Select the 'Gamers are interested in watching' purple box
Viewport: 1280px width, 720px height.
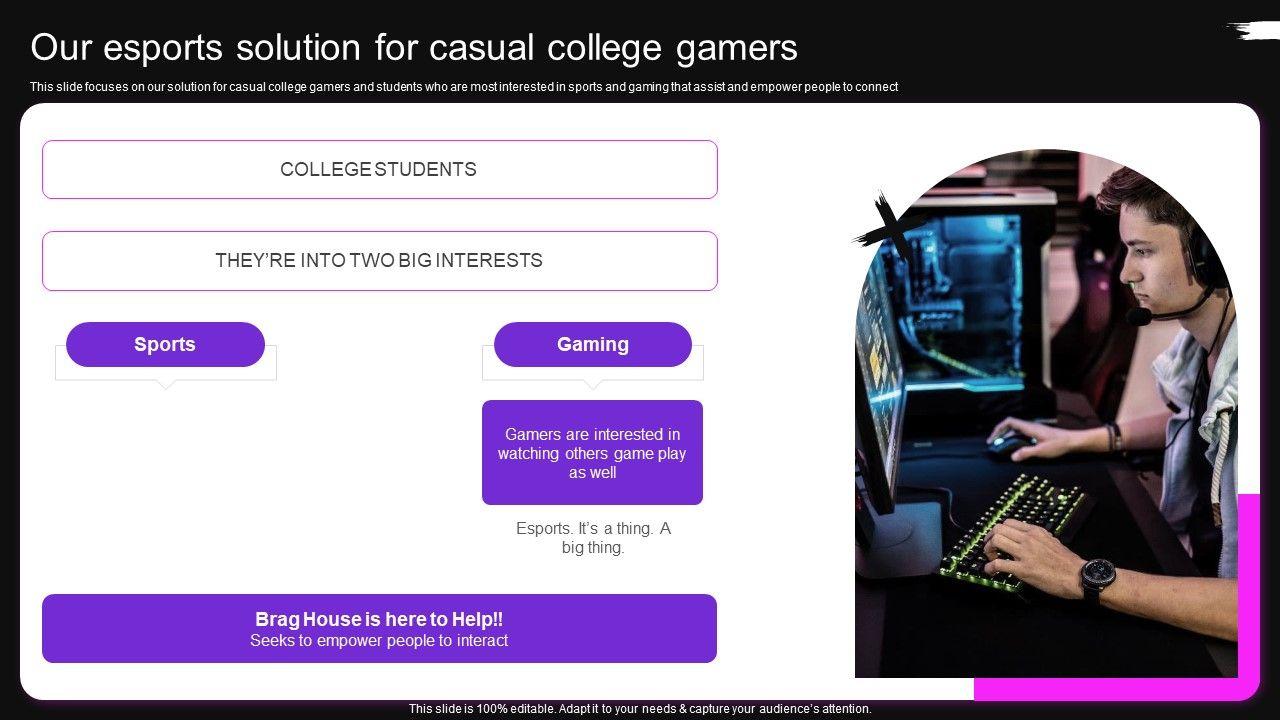pyautogui.click(x=592, y=453)
